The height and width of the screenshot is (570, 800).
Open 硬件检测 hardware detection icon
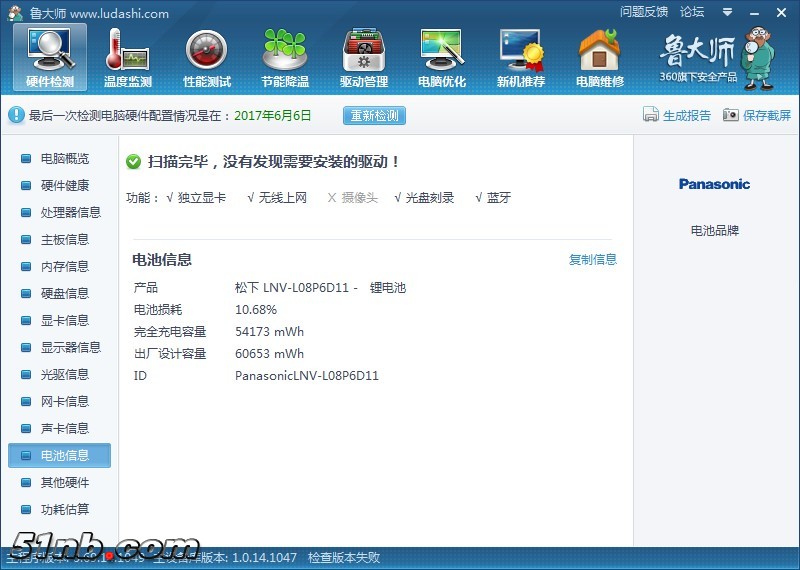coord(50,56)
